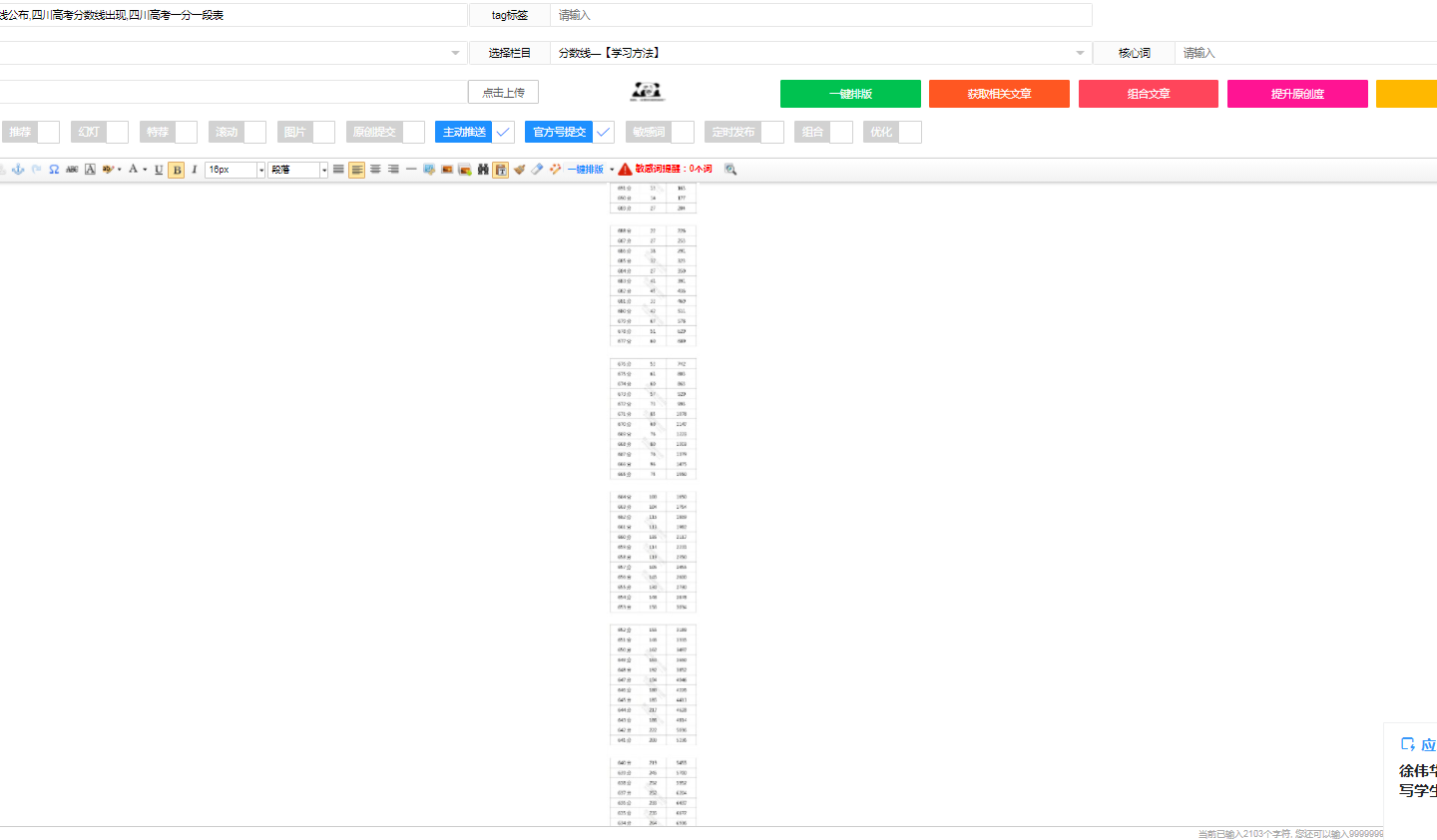The width and height of the screenshot is (1437, 840).
Task: Open find and replace (binoculars icon)
Action: pyautogui.click(x=483, y=170)
